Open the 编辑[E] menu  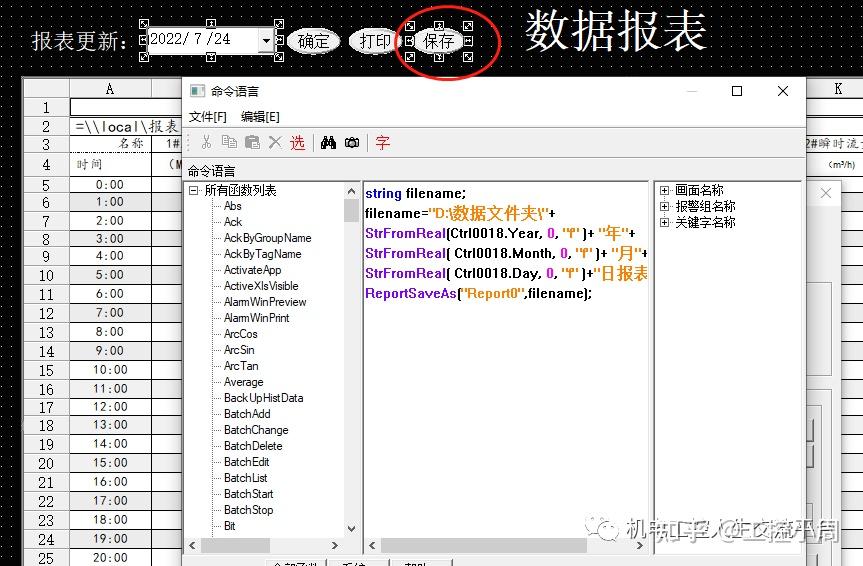(260, 117)
